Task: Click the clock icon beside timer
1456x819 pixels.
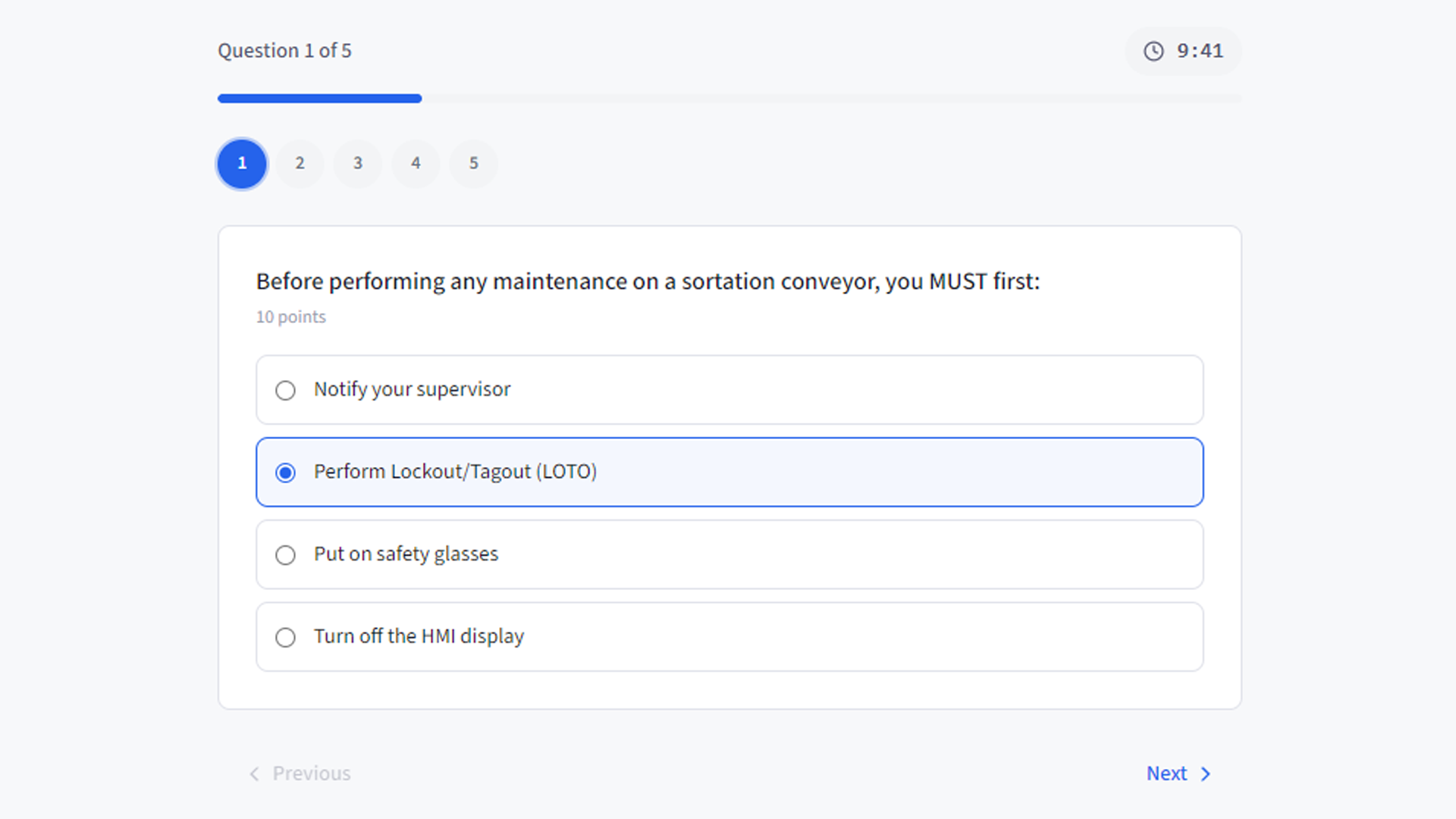Action: tap(1153, 51)
